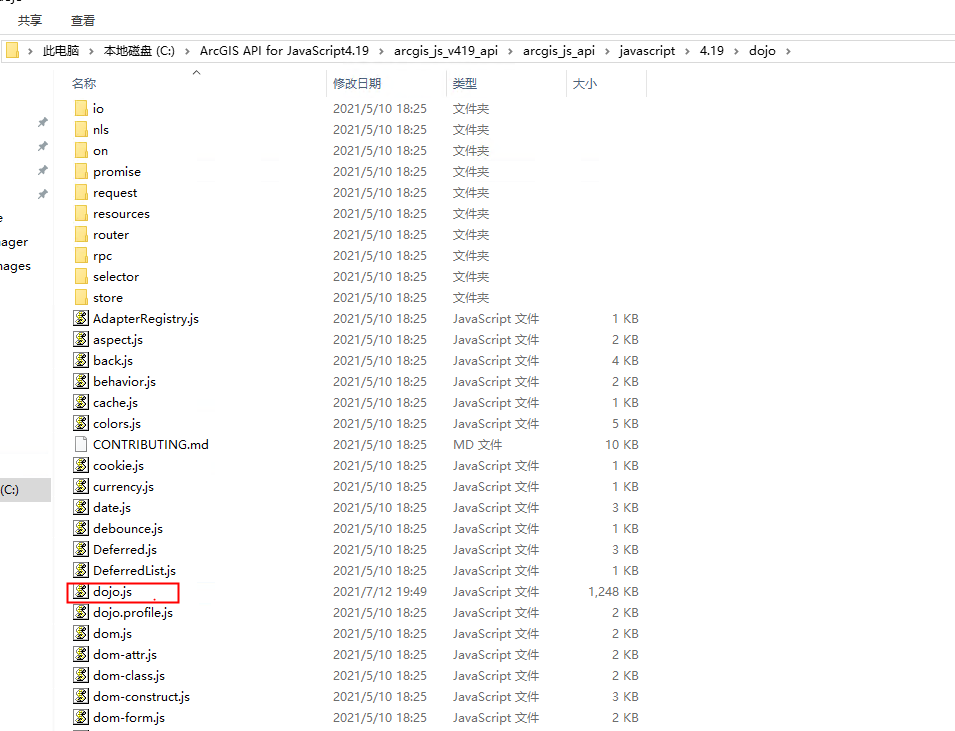Go to ArcGIS API for JavaScript4.19 breadcrumb

coord(284,51)
